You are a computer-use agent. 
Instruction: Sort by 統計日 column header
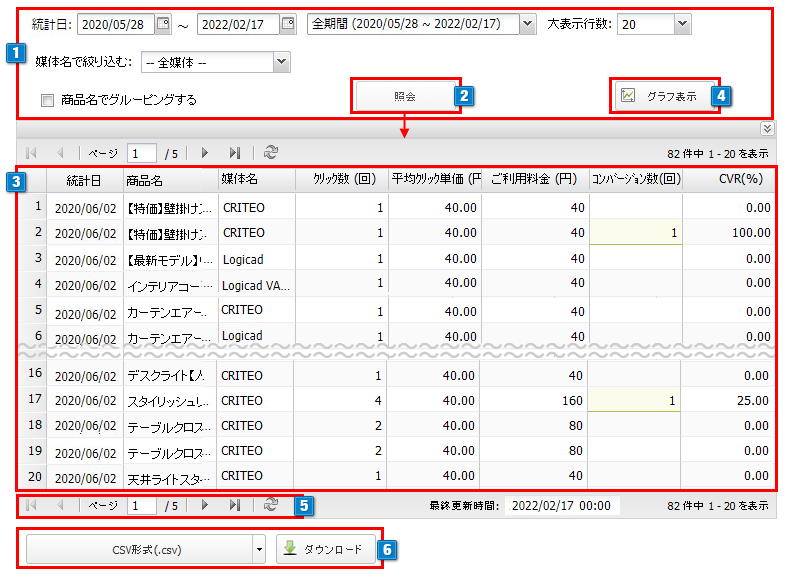tap(83, 180)
